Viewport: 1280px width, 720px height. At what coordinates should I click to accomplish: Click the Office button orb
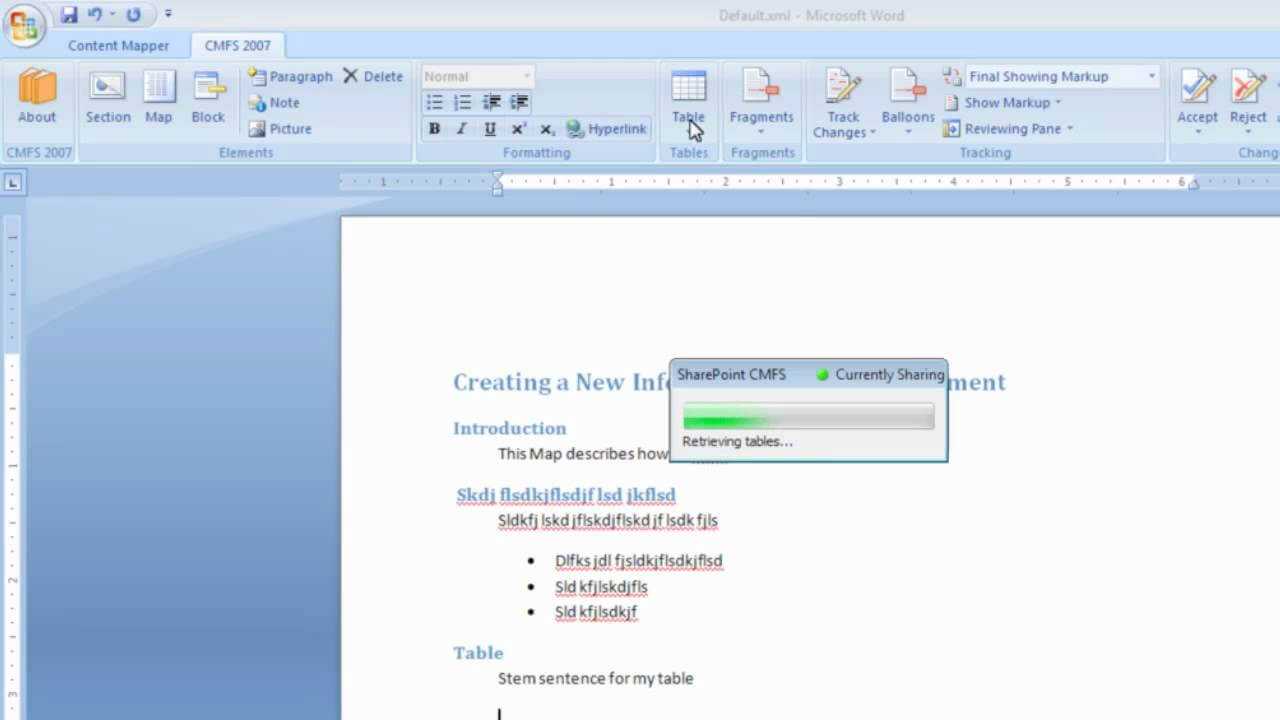[22, 23]
